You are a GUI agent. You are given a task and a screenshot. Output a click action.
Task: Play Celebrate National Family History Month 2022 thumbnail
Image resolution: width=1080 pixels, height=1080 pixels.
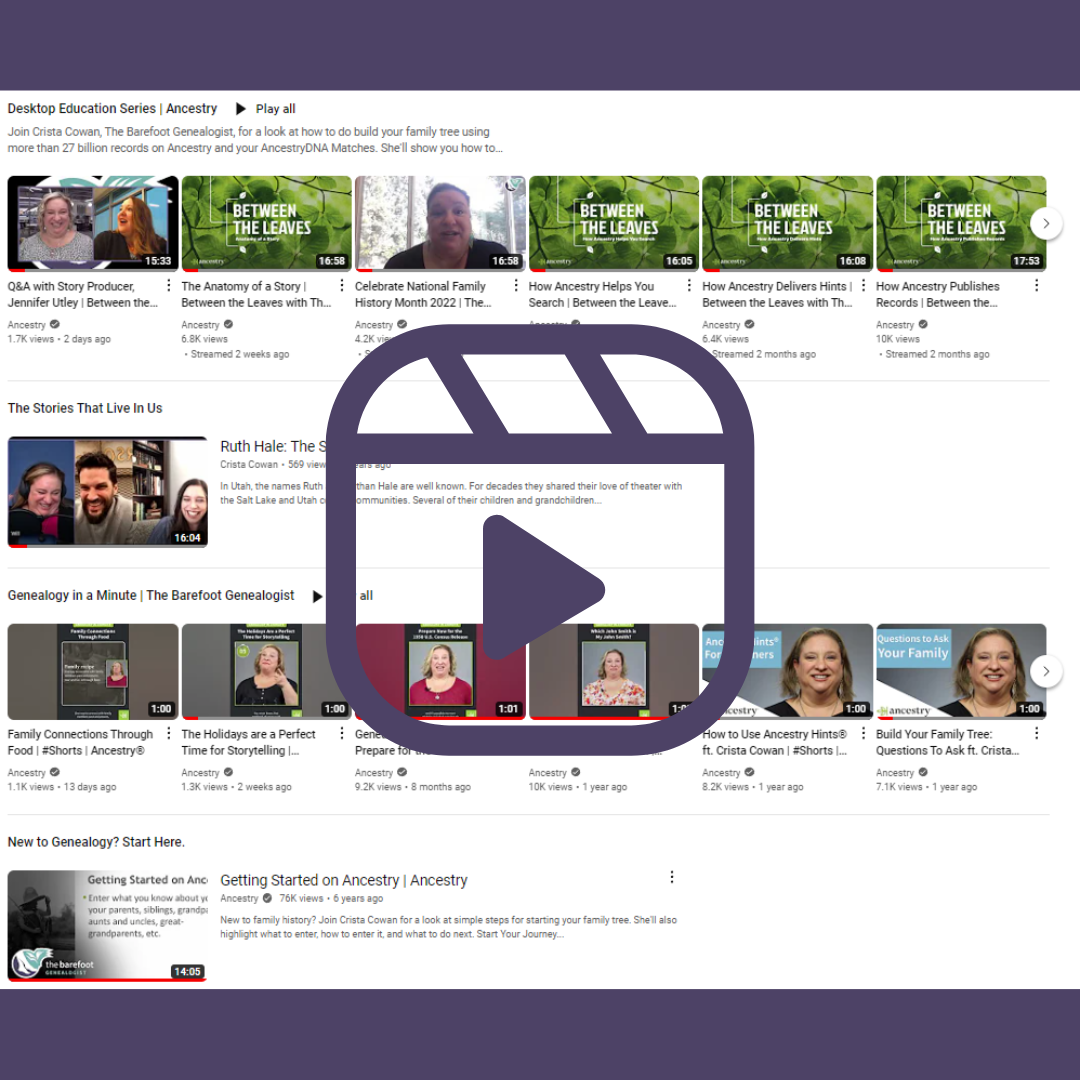tap(440, 224)
